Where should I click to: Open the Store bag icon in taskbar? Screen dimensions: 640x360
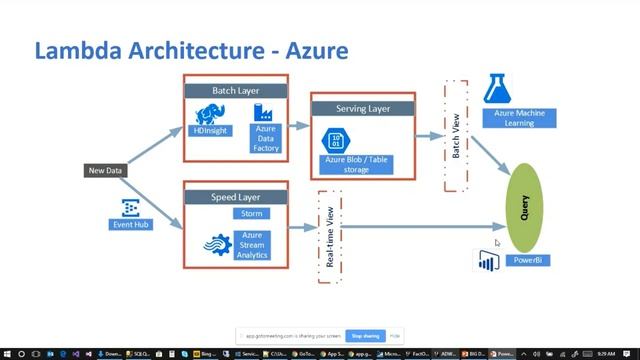pos(159,354)
